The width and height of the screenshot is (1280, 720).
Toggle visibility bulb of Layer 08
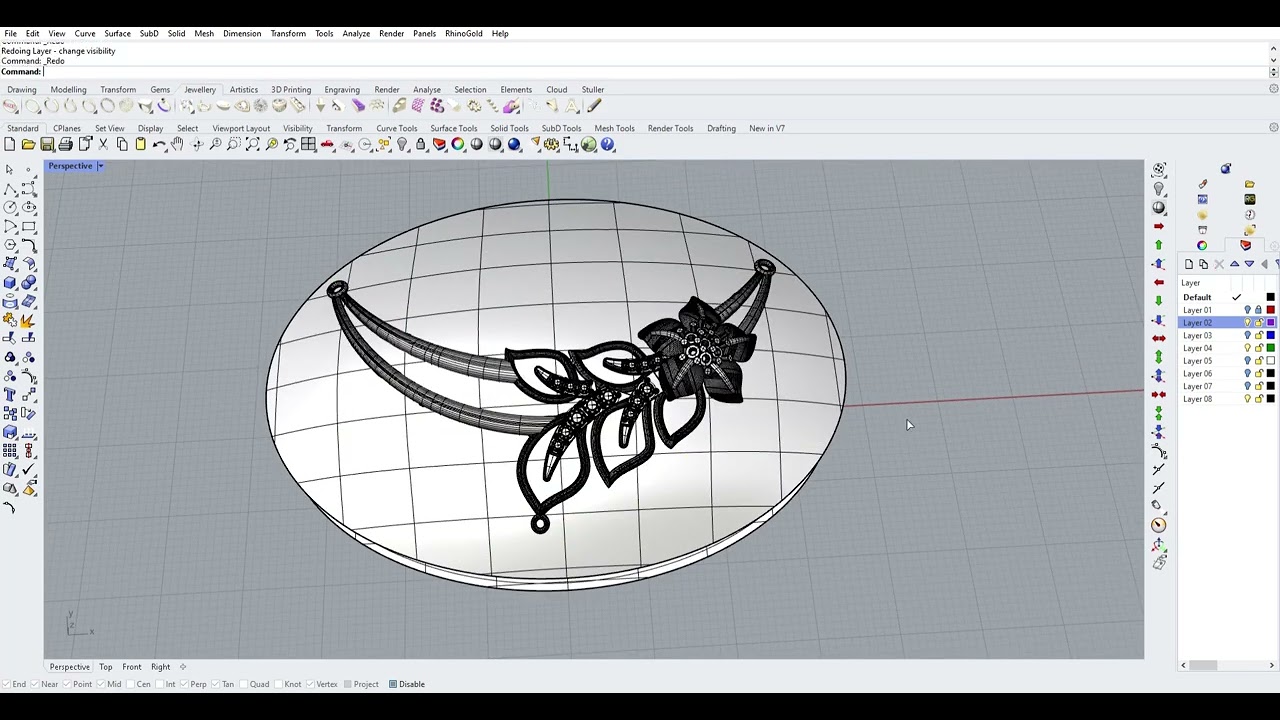click(1247, 399)
